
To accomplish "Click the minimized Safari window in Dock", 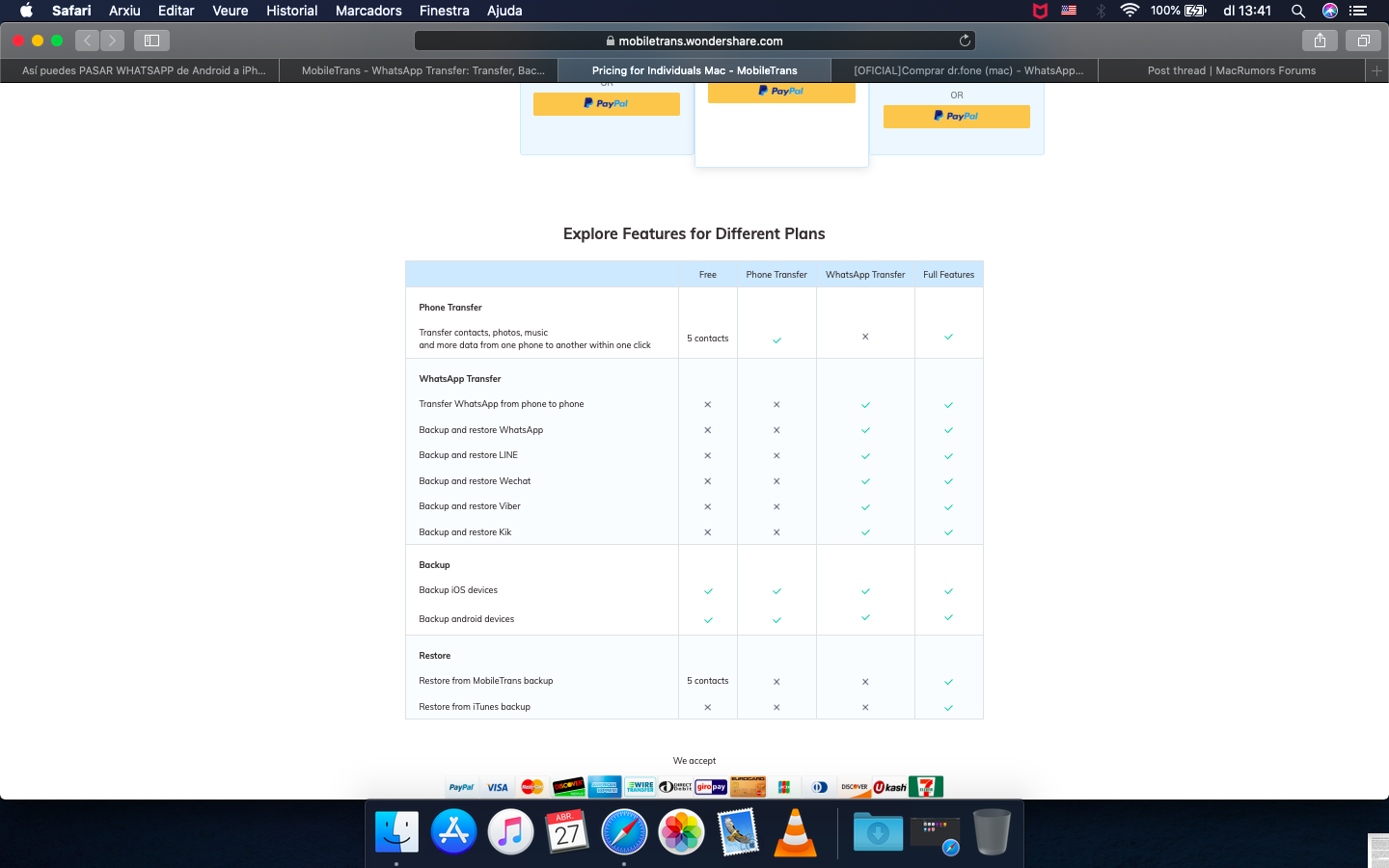I will (935, 835).
